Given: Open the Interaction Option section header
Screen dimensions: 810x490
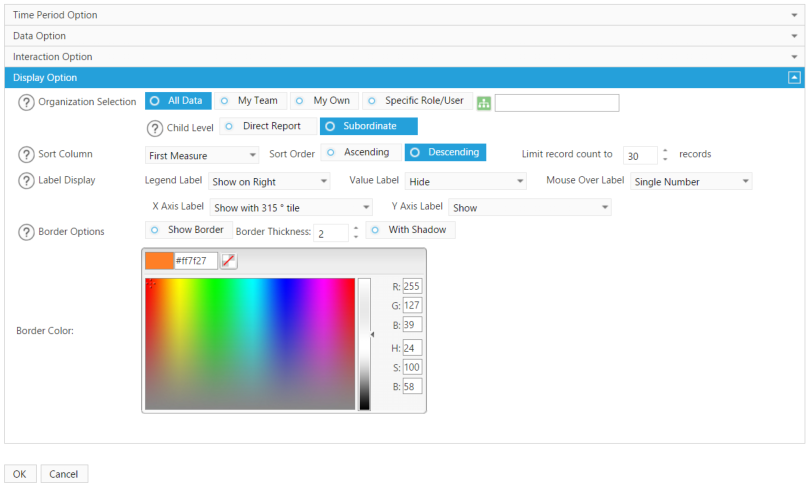Looking at the screenshot, I should click(x=404, y=57).
